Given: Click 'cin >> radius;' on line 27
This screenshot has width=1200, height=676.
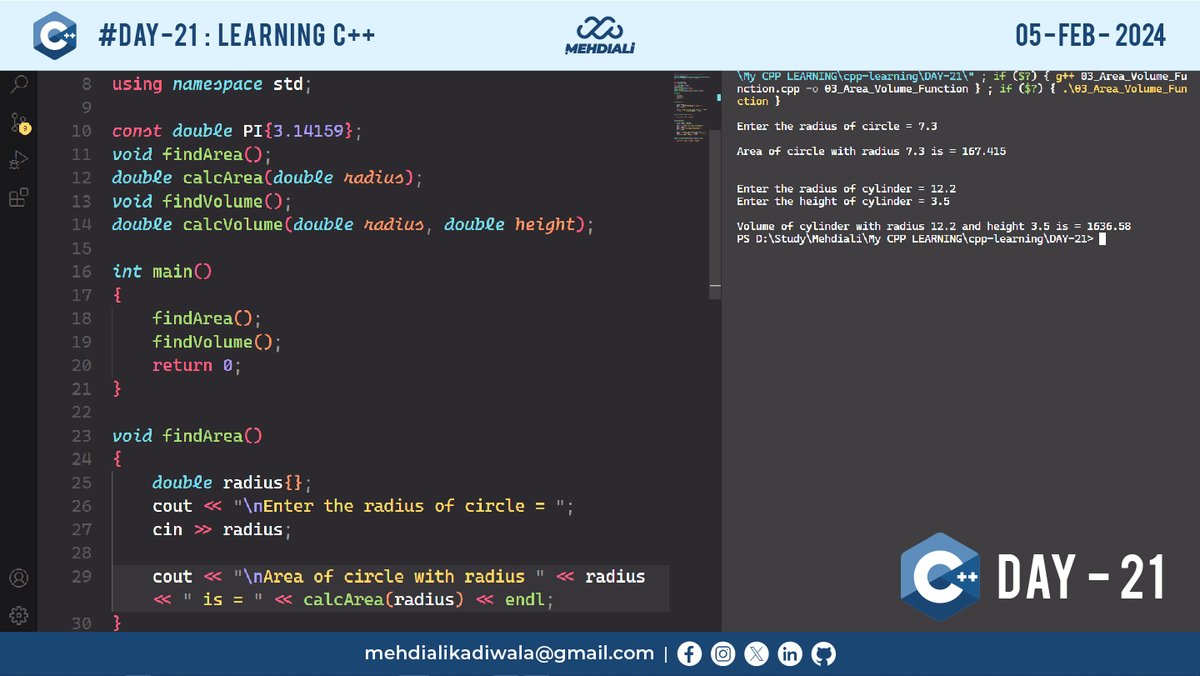Looking at the screenshot, I should [222, 530].
